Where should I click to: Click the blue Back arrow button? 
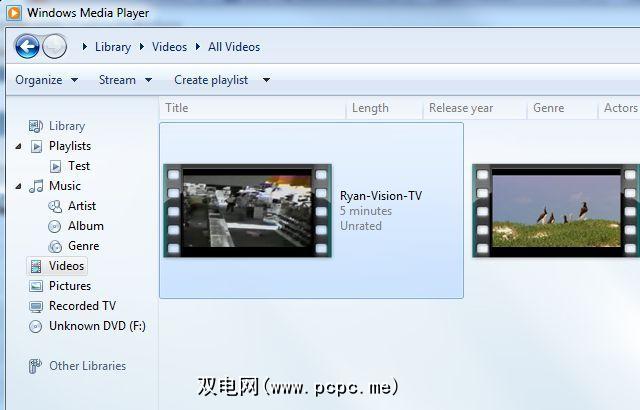(x=27, y=47)
